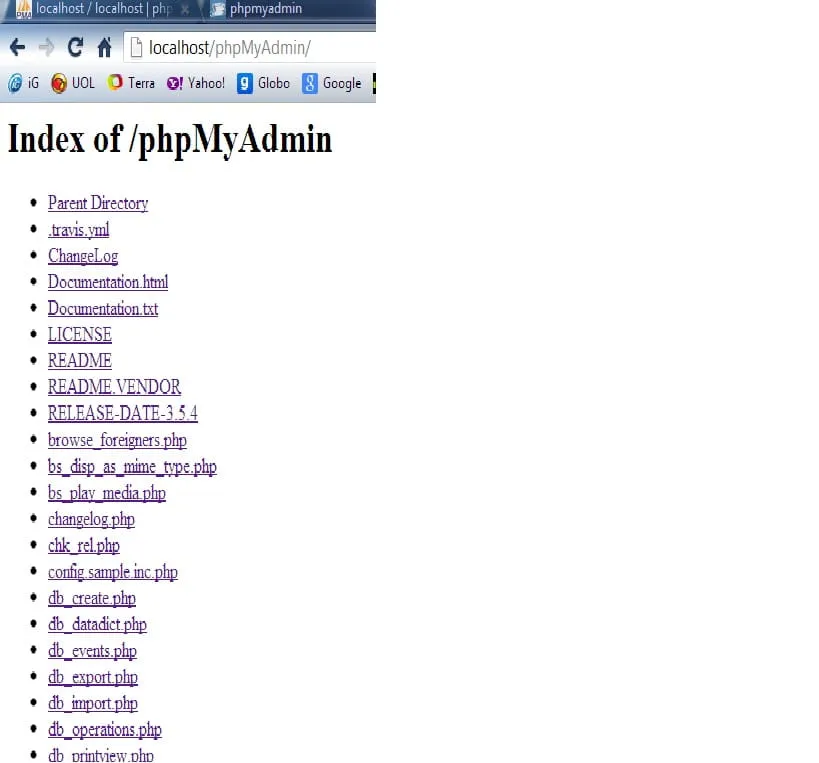The width and height of the screenshot is (819, 763).
Task: Close the localhost tab
Action: [x=185, y=9]
